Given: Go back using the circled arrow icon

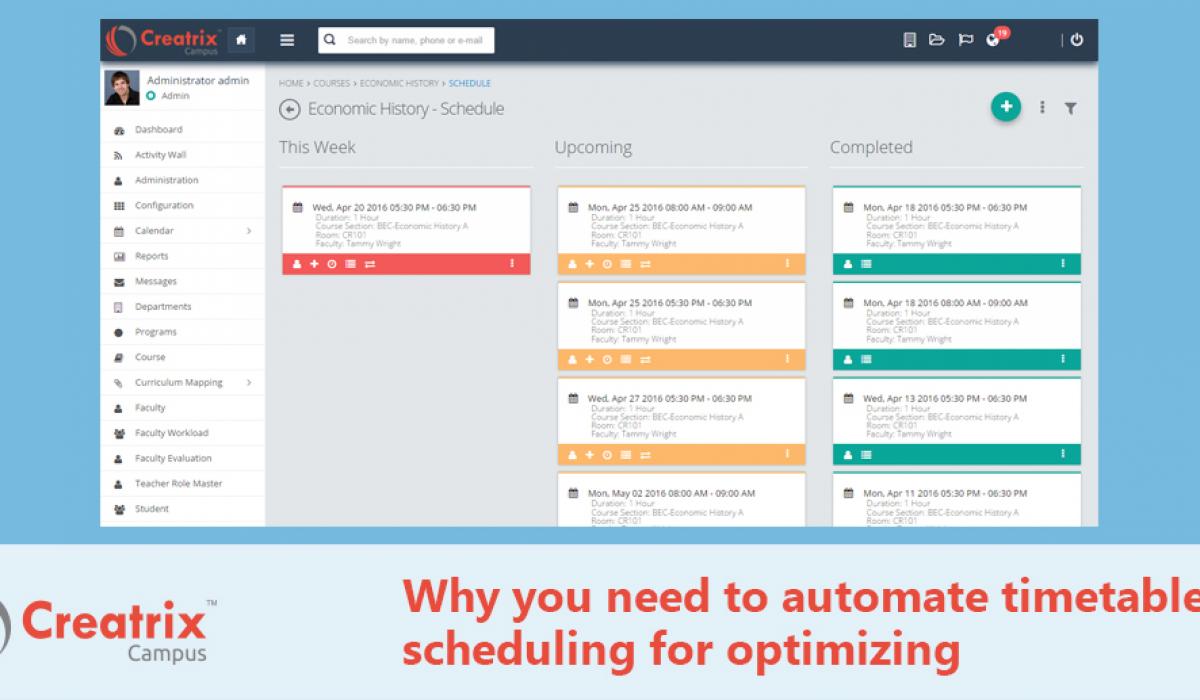Looking at the screenshot, I should 290,109.
